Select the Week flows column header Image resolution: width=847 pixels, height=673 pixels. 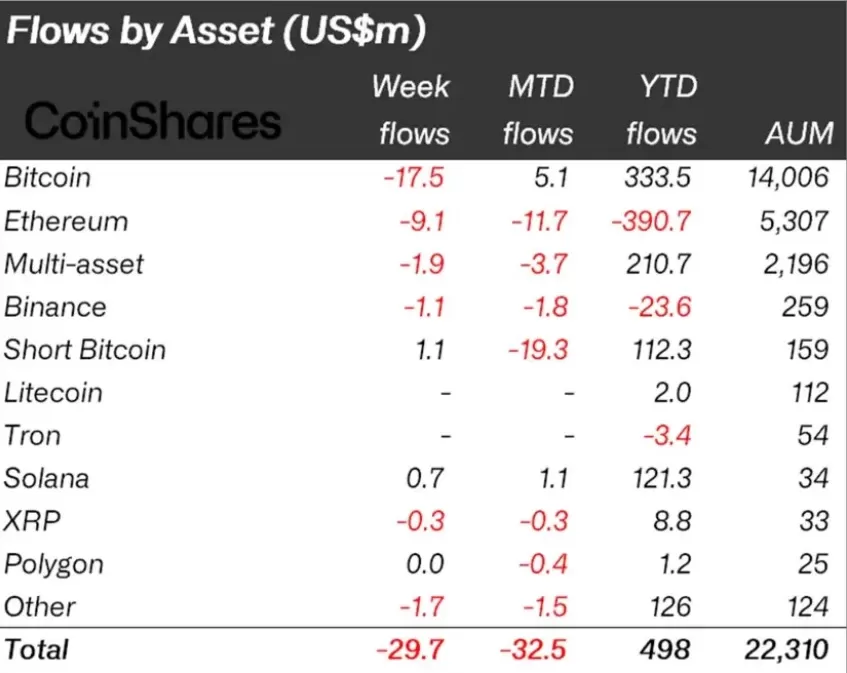(x=410, y=109)
